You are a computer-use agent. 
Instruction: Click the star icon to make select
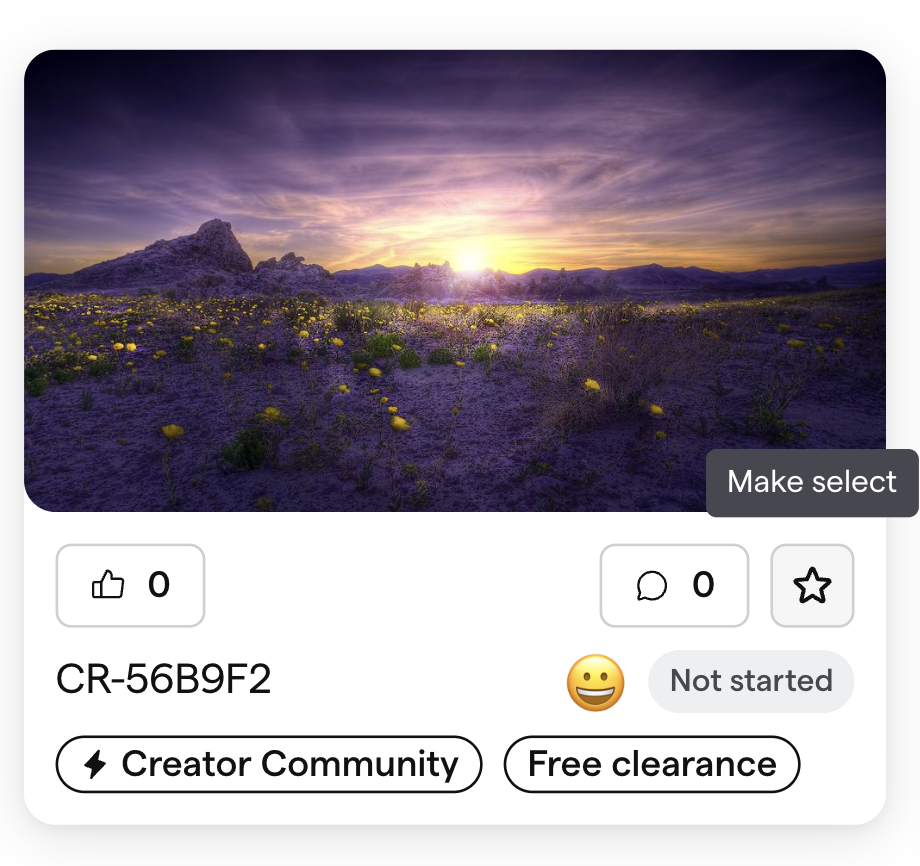[x=812, y=585]
